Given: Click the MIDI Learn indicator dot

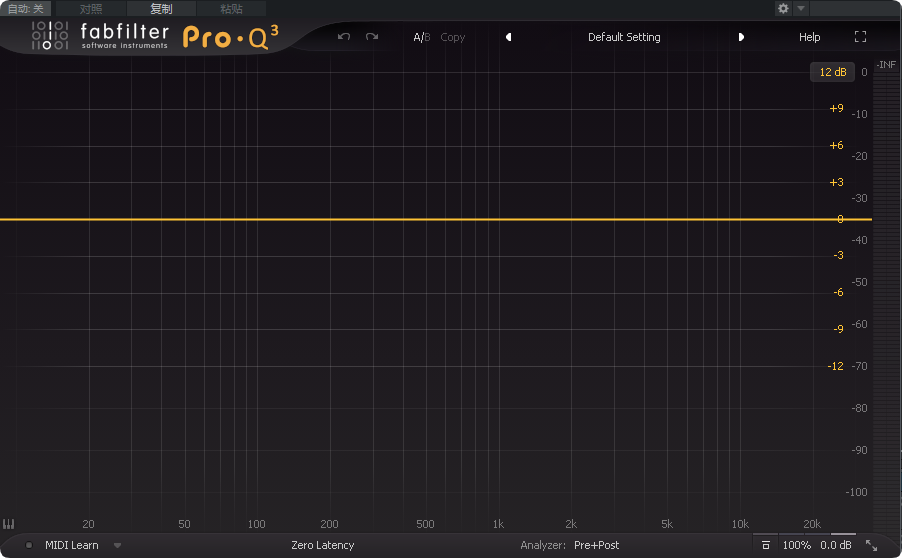Looking at the screenshot, I should pos(29,545).
